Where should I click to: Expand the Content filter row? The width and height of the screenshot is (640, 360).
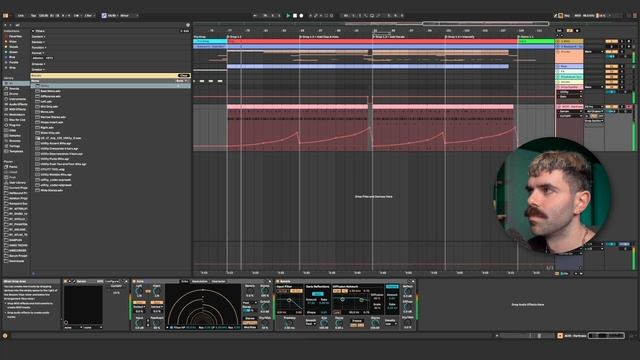click(x=38, y=36)
